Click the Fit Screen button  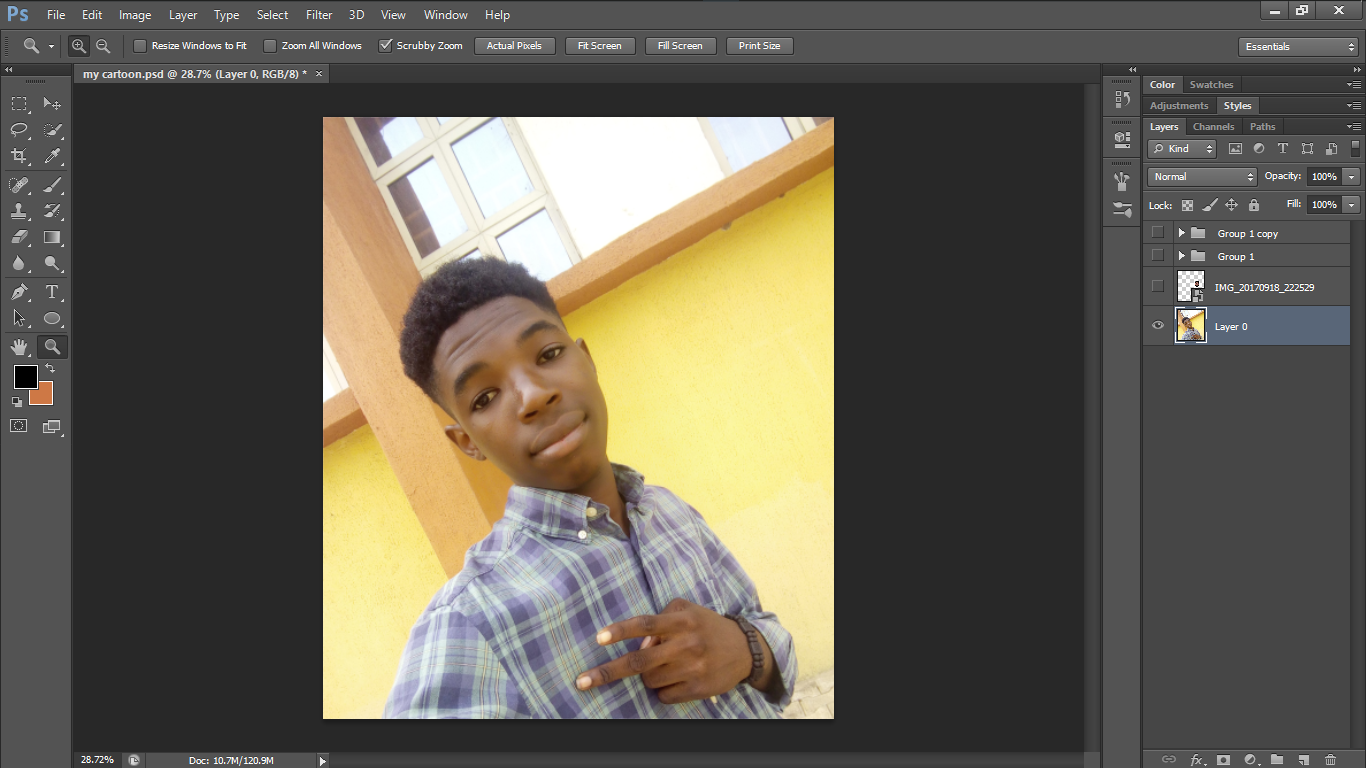pyautogui.click(x=600, y=46)
